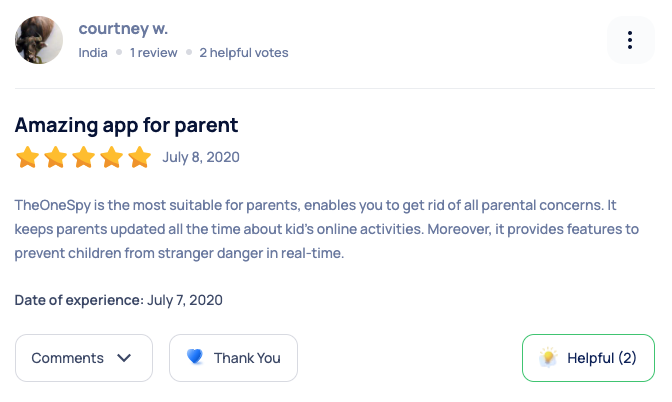Open the three-dot more options menu
Image resolution: width=672 pixels, height=402 pixels.
pyautogui.click(x=630, y=40)
